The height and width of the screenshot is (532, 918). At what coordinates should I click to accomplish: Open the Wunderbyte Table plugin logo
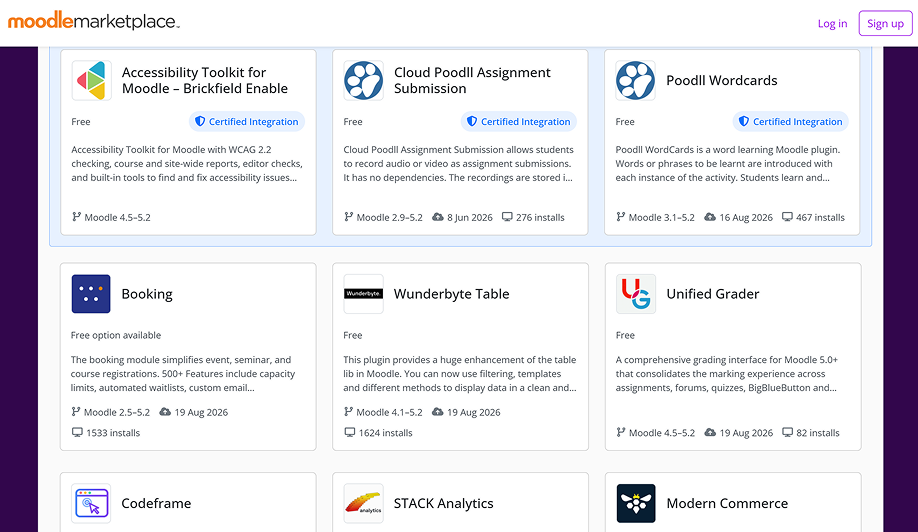364,294
